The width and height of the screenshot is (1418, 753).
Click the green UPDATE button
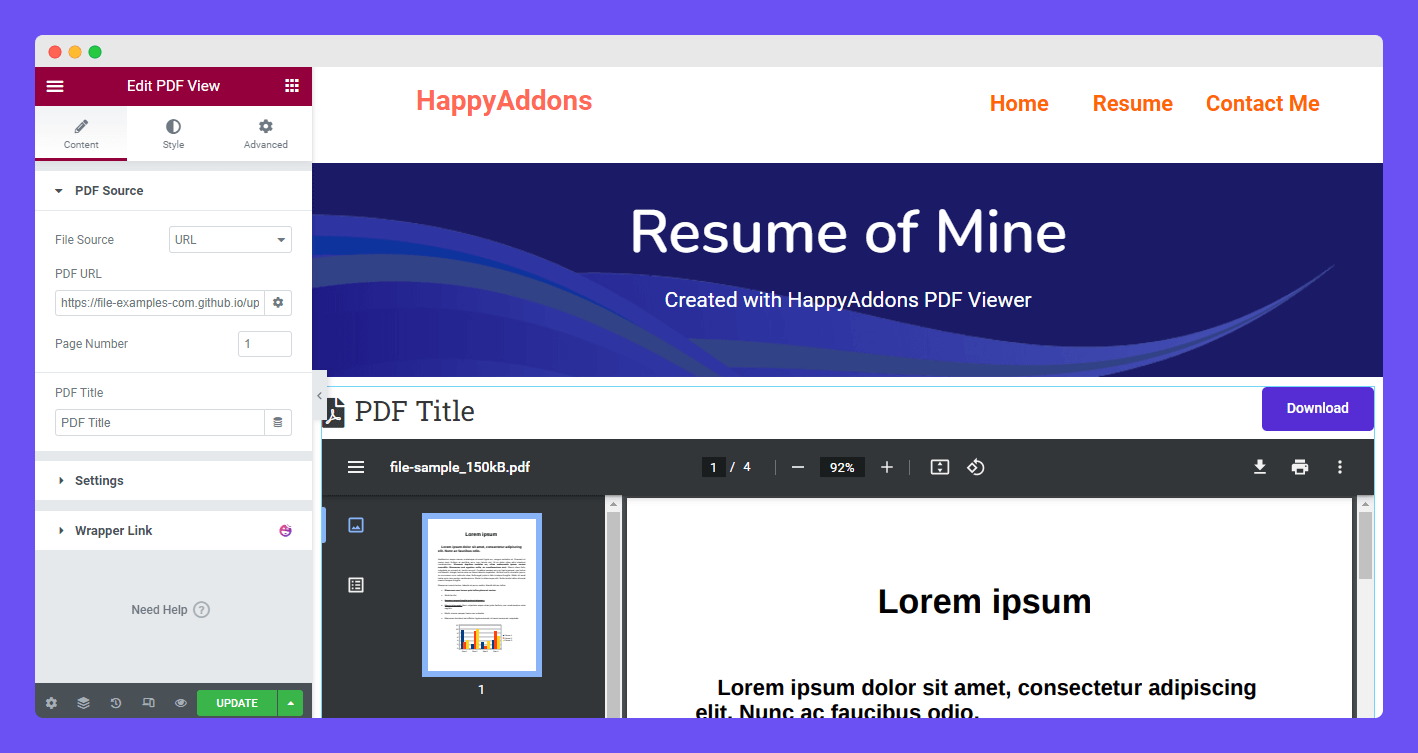pos(237,703)
